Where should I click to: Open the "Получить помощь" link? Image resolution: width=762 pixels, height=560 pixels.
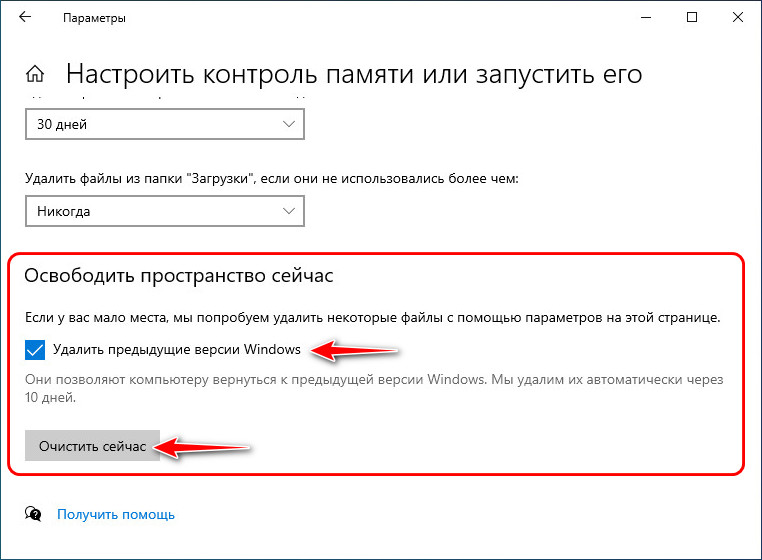pos(116,514)
